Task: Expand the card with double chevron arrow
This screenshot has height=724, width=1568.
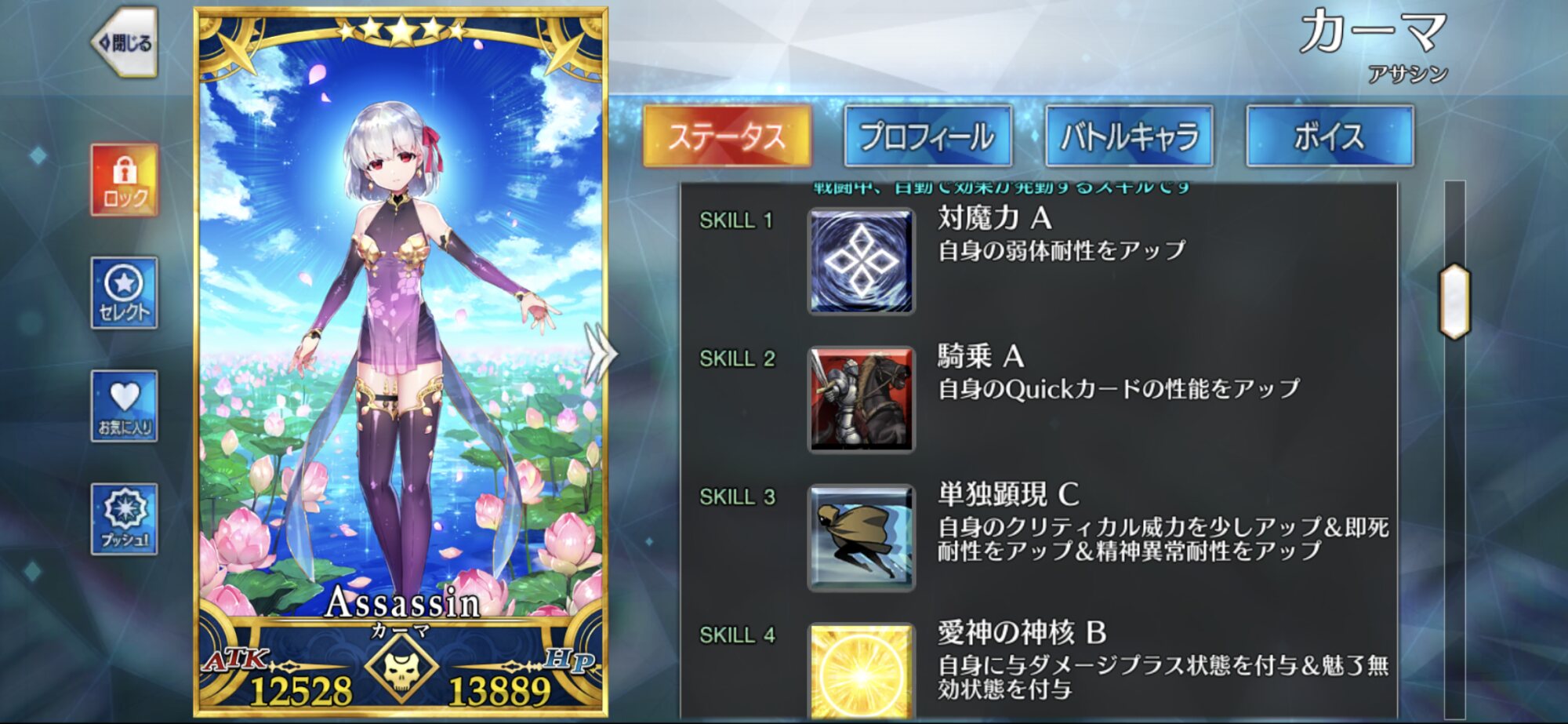Action: tap(599, 354)
